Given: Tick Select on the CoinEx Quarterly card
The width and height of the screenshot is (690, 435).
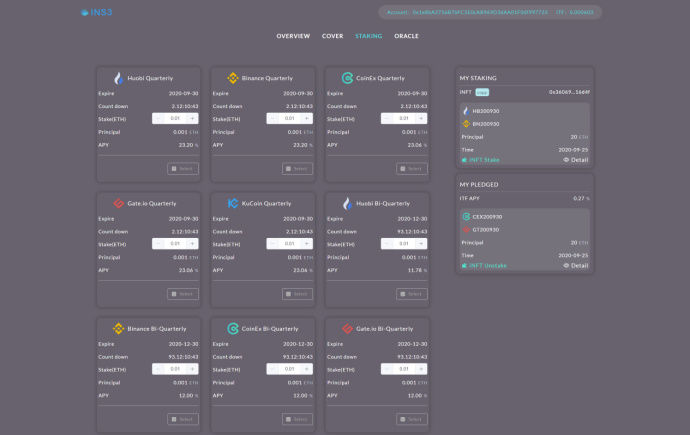Looking at the screenshot, I should coord(411,169).
